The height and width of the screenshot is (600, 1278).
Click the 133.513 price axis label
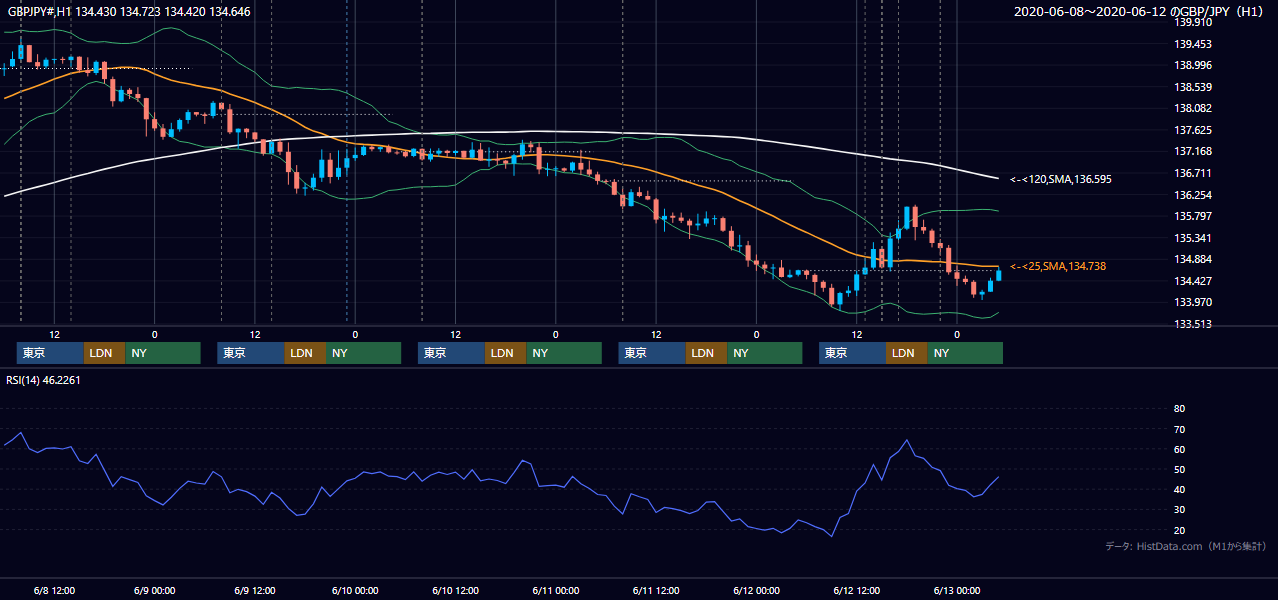click(1192, 325)
